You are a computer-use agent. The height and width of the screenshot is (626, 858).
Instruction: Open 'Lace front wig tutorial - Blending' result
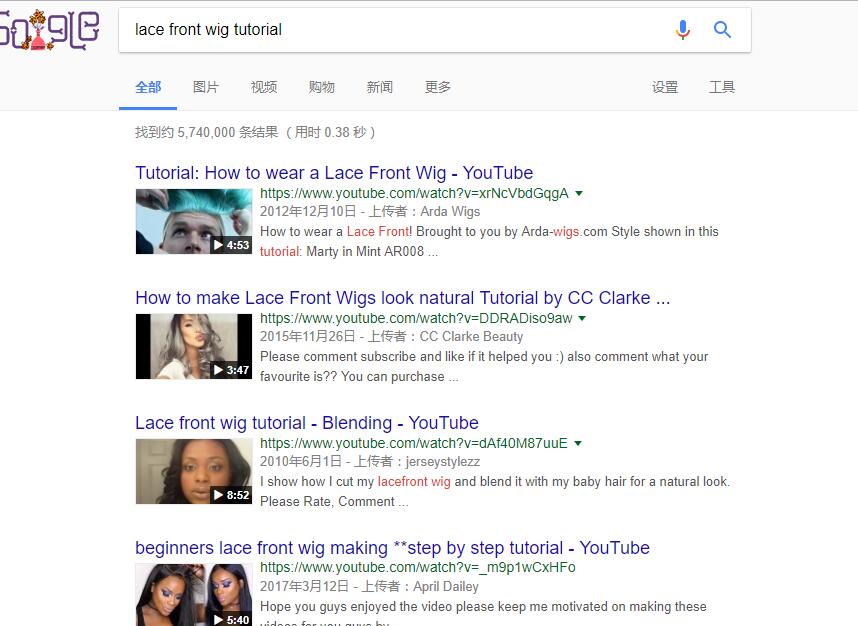pos(307,423)
